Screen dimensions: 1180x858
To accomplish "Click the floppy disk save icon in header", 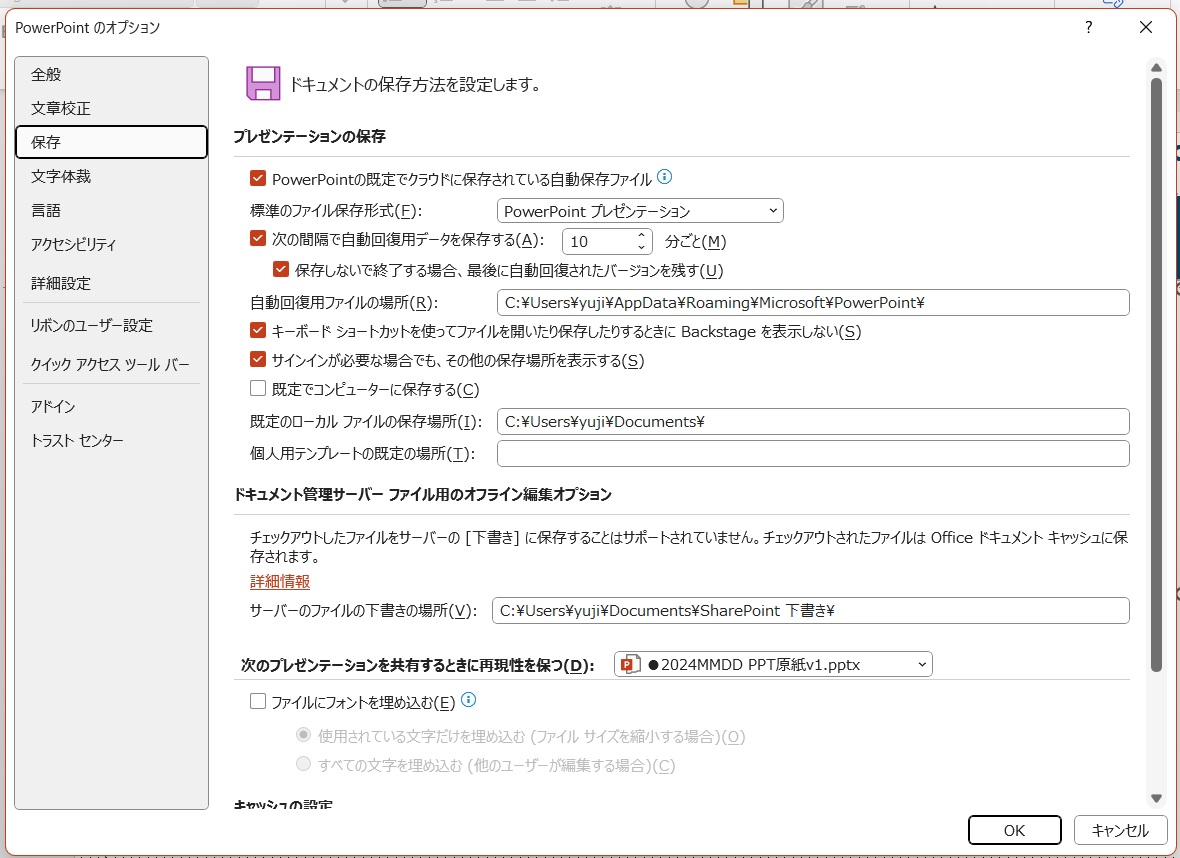I will (263, 84).
